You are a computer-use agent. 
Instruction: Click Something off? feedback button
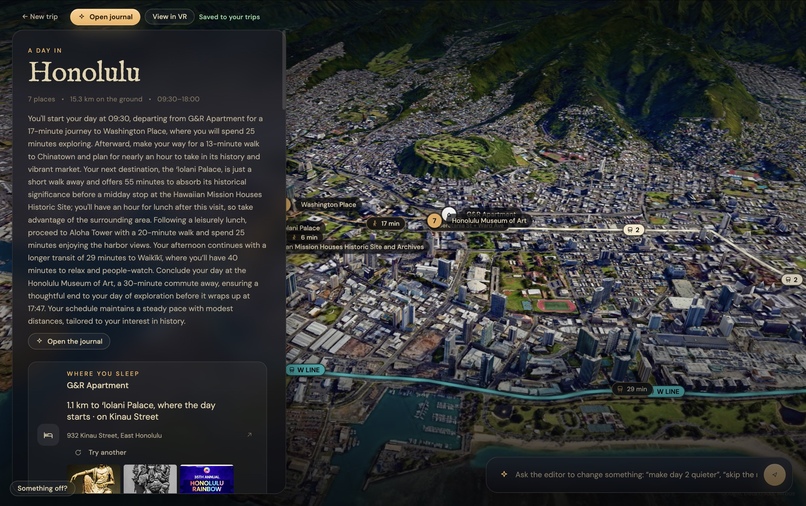(x=42, y=488)
